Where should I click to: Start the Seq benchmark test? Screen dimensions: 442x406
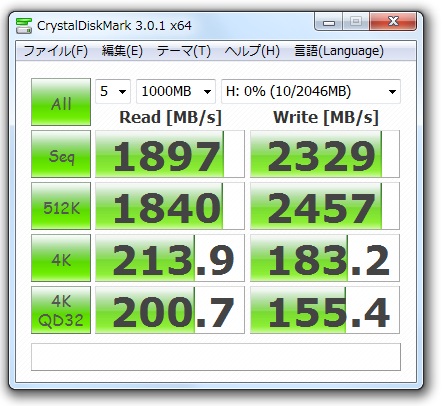[x=61, y=154]
